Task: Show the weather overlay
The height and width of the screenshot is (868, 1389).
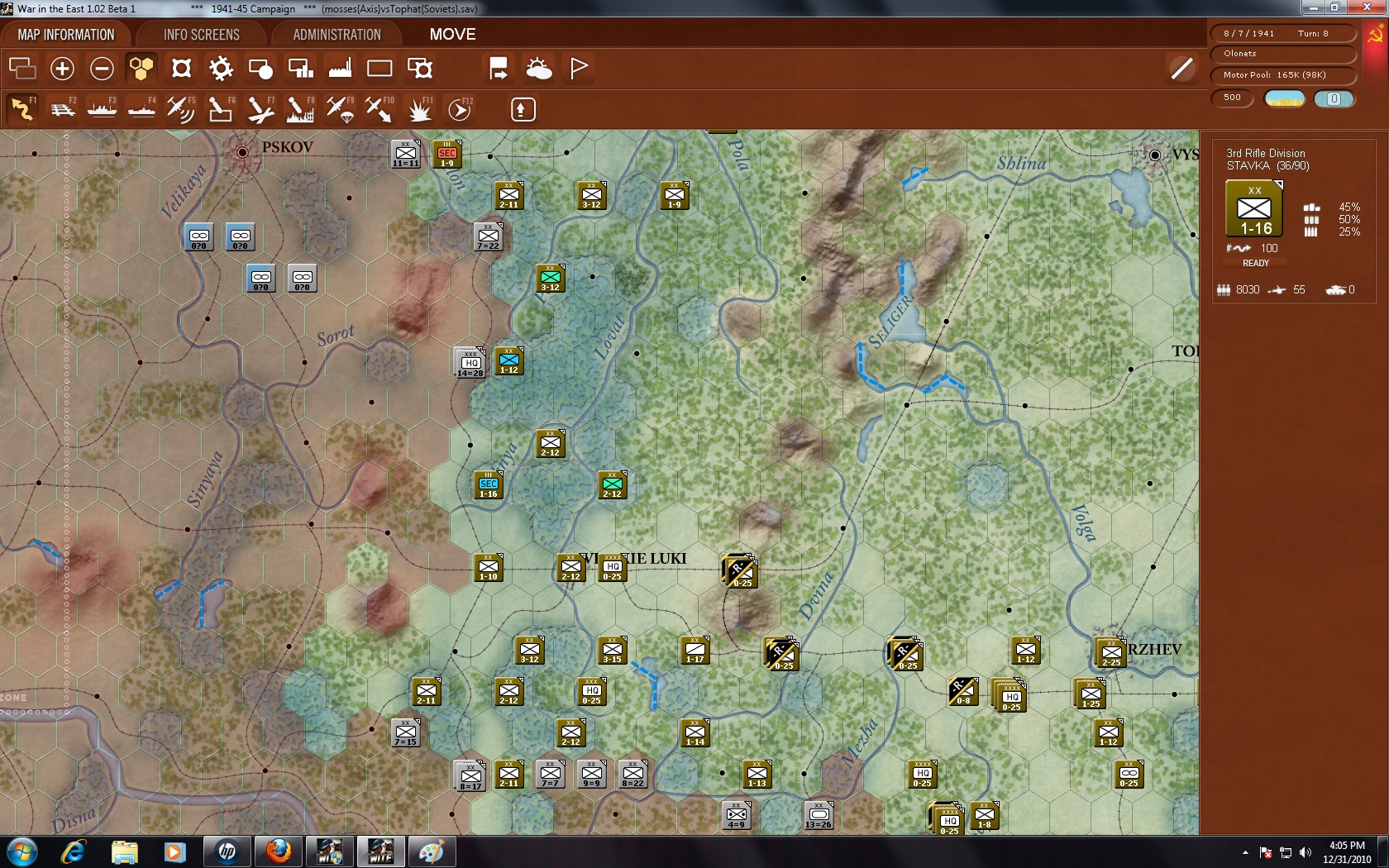Action: pos(538,68)
